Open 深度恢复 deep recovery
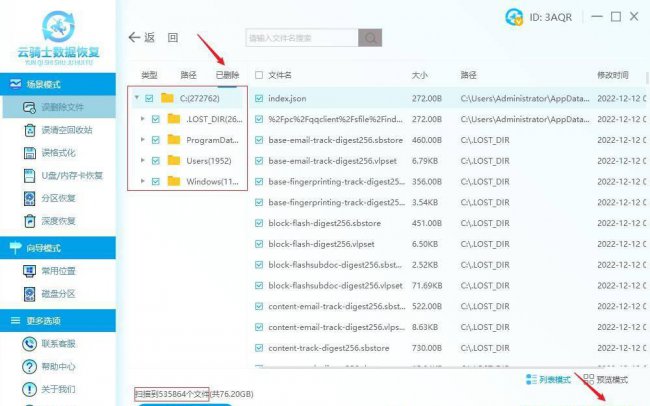 [x=50, y=221]
